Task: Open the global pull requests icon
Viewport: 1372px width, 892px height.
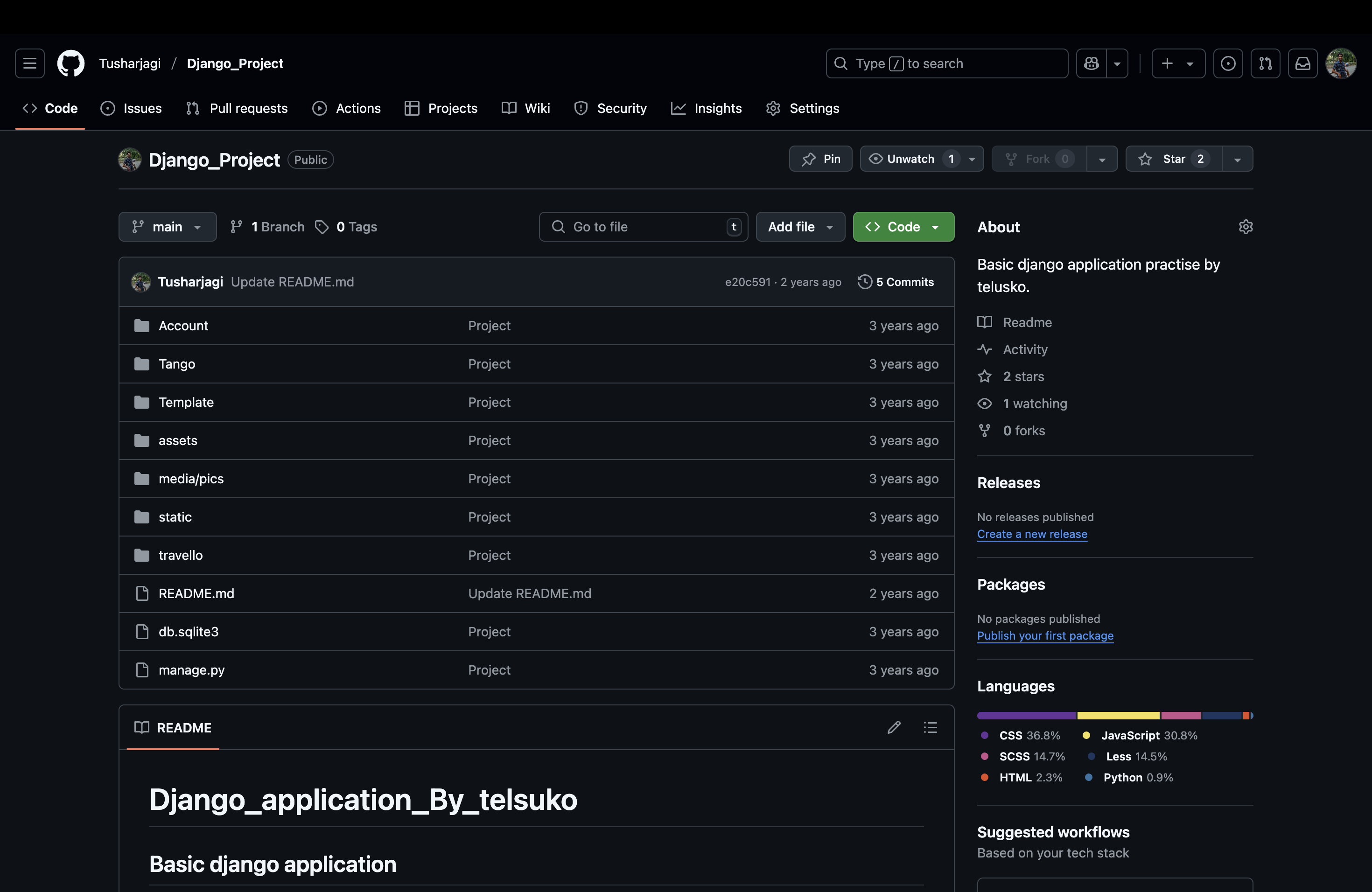Action: click(x=1265, y=63)
